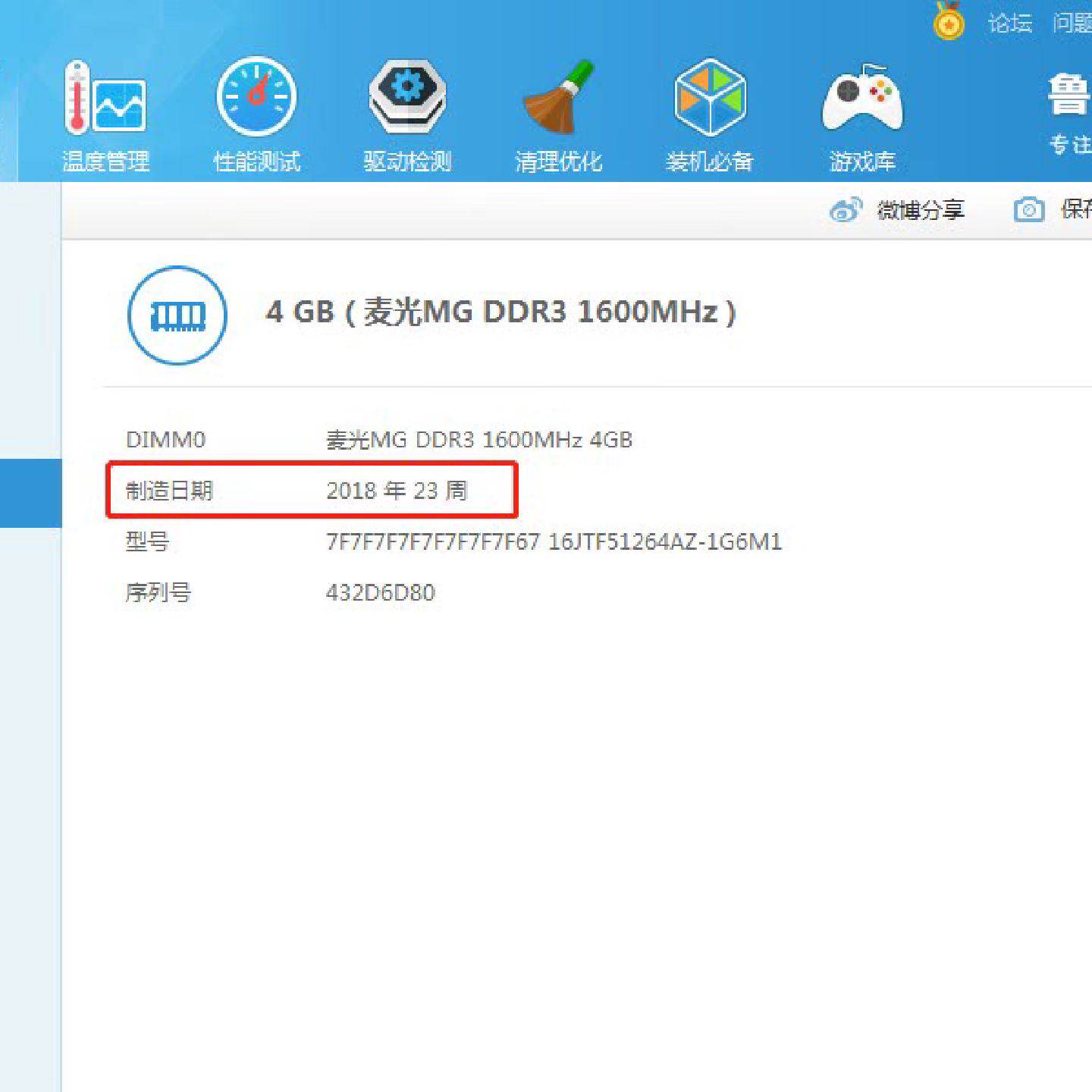1092x1092 pixels.
Task: Click the 制造日期 label
Action: point(169,491)
